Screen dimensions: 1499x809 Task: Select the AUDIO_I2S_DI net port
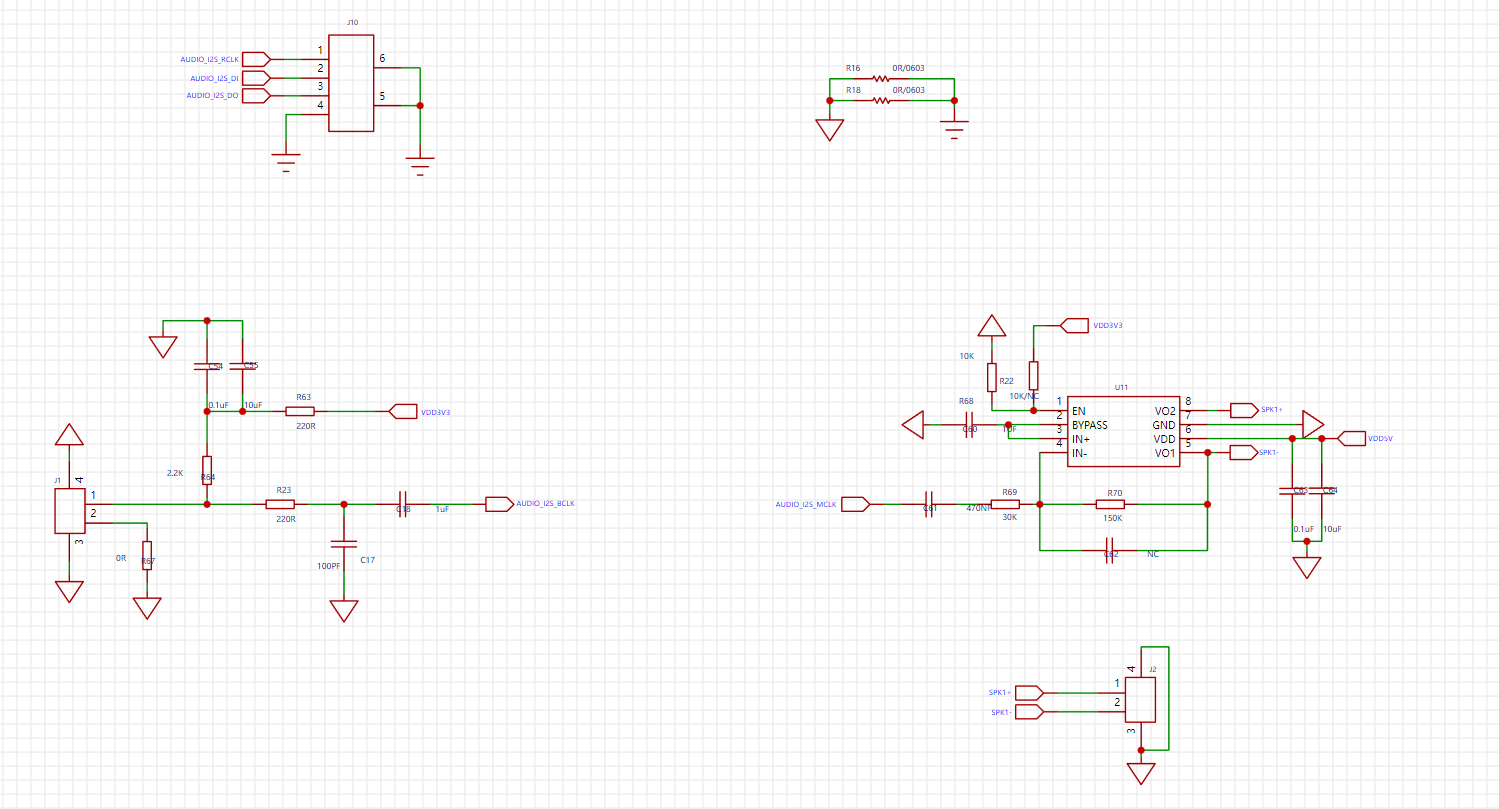[x=256, y=78]
